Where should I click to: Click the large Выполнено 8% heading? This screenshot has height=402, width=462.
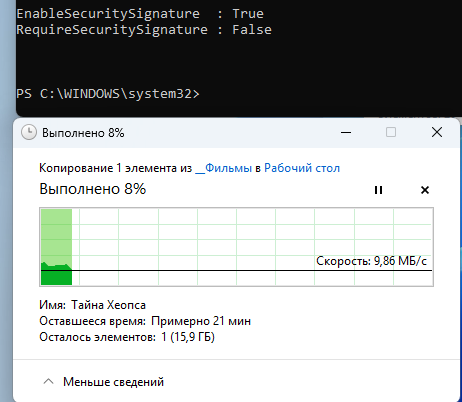coord(93,189)
